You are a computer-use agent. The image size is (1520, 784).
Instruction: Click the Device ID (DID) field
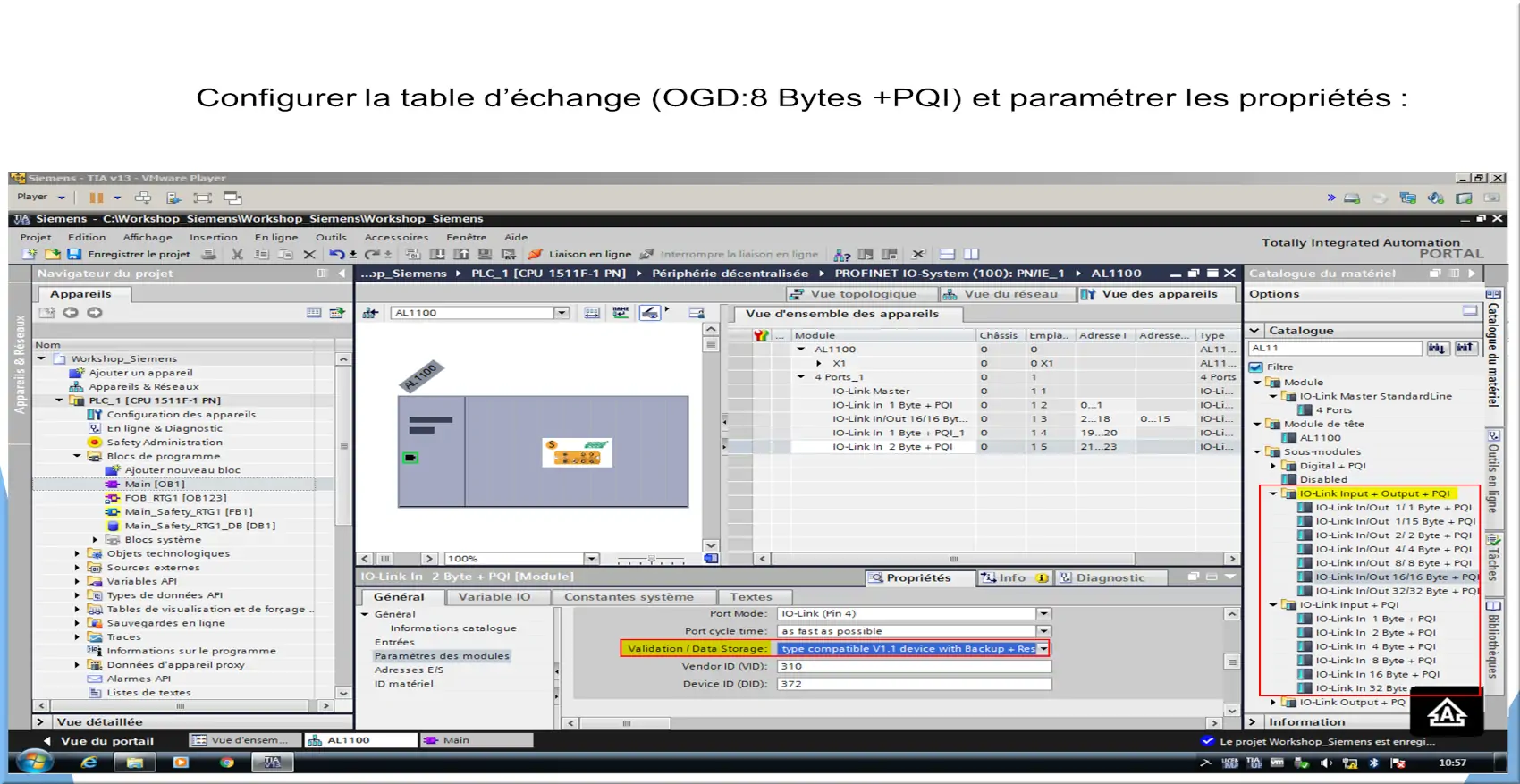point(913,684)
